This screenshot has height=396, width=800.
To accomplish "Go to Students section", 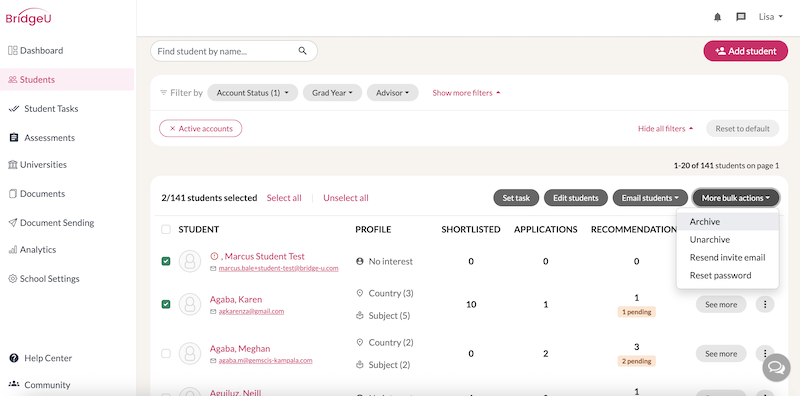I will 67,80.
